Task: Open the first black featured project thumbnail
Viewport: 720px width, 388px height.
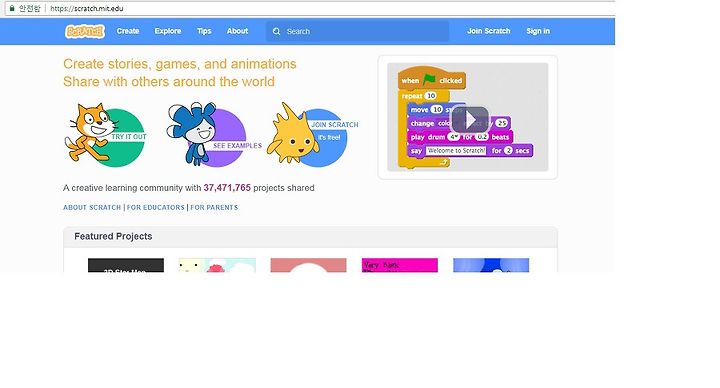Action: pyautogui.click(x=126, y=265)
